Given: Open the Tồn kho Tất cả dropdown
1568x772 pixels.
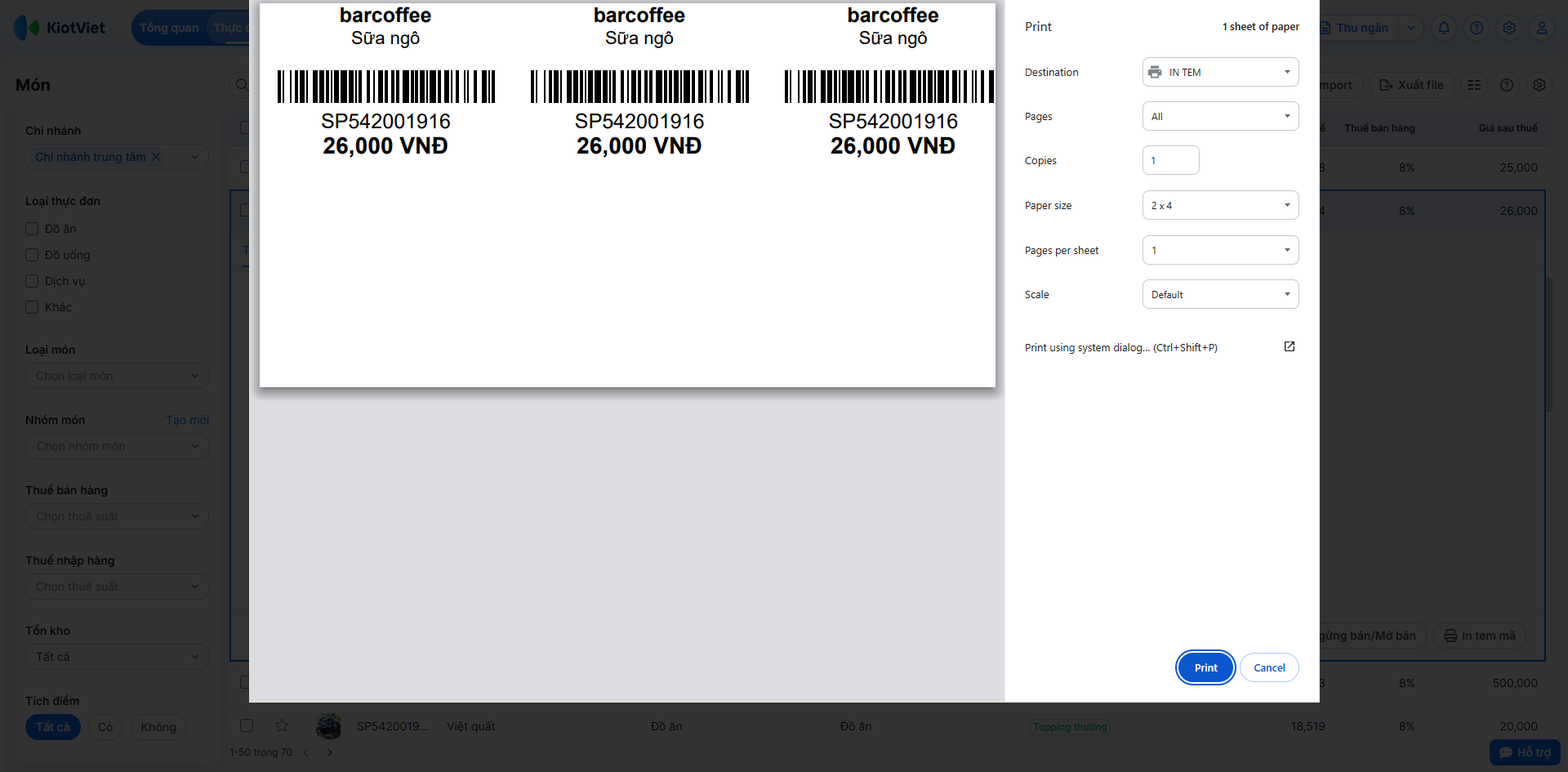Looking at the screenshot, I should tap(117, 657).
